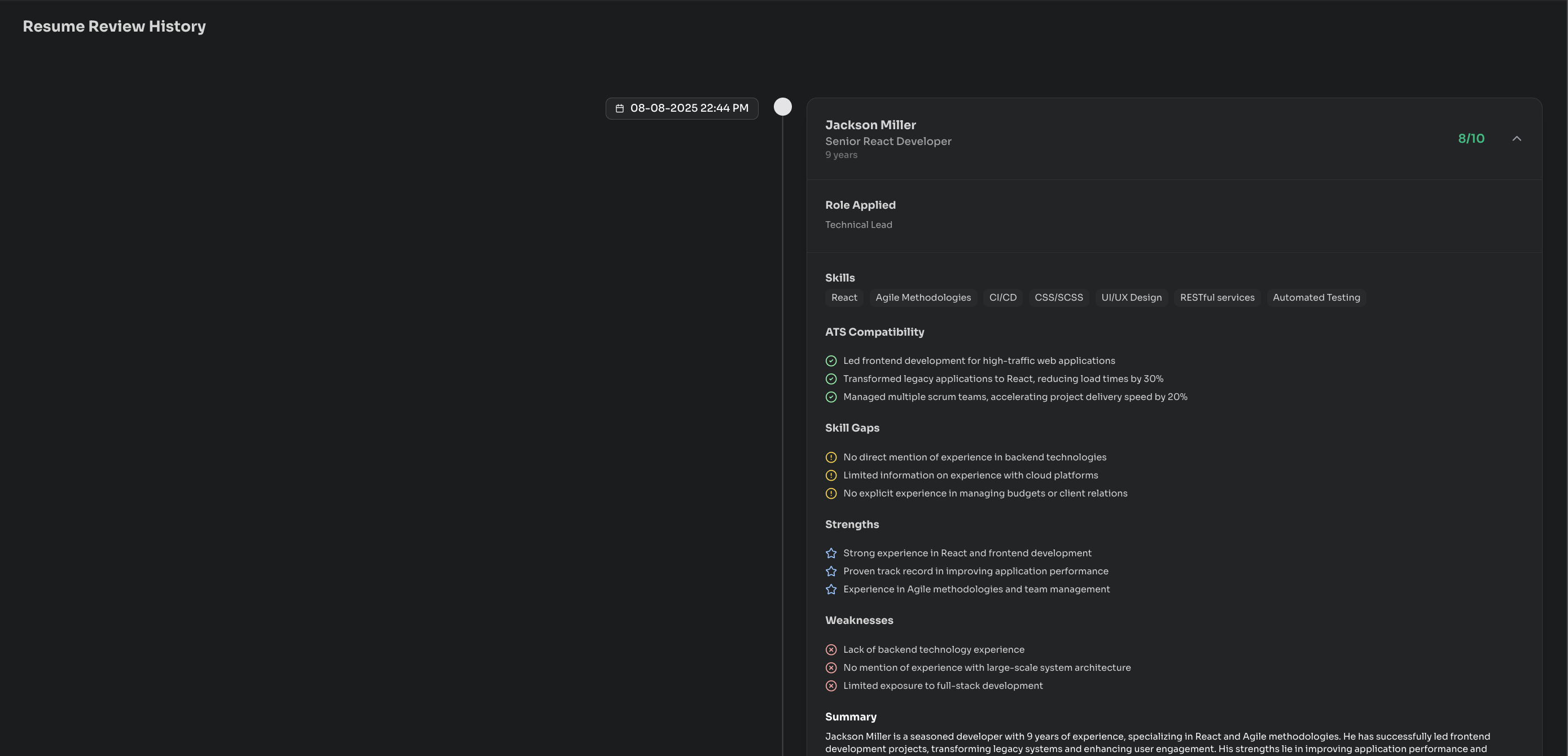The width and height of the screenshot is (1568, 756).
Task: Click check icon next to 'Transformed legacy applications'
Action: (x=831, y=379)
